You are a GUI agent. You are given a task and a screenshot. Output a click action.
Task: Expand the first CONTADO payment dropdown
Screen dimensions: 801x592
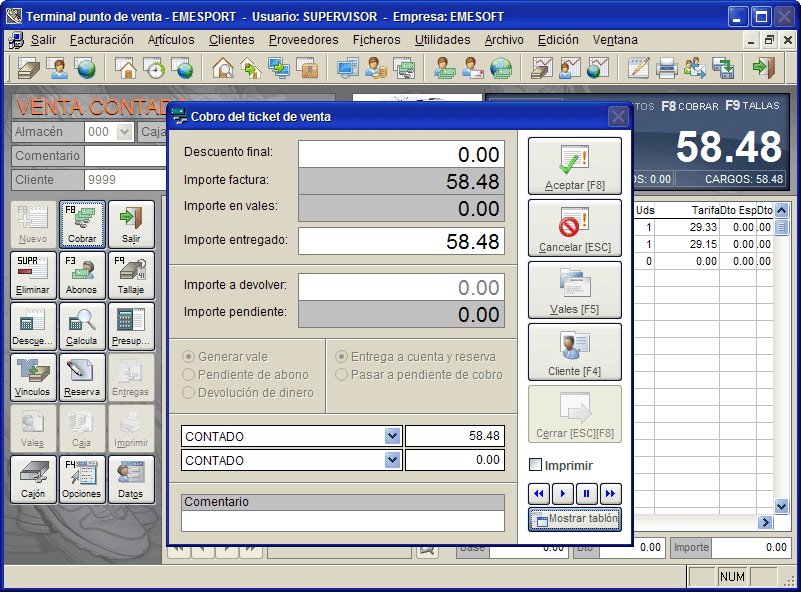point(392,436)
